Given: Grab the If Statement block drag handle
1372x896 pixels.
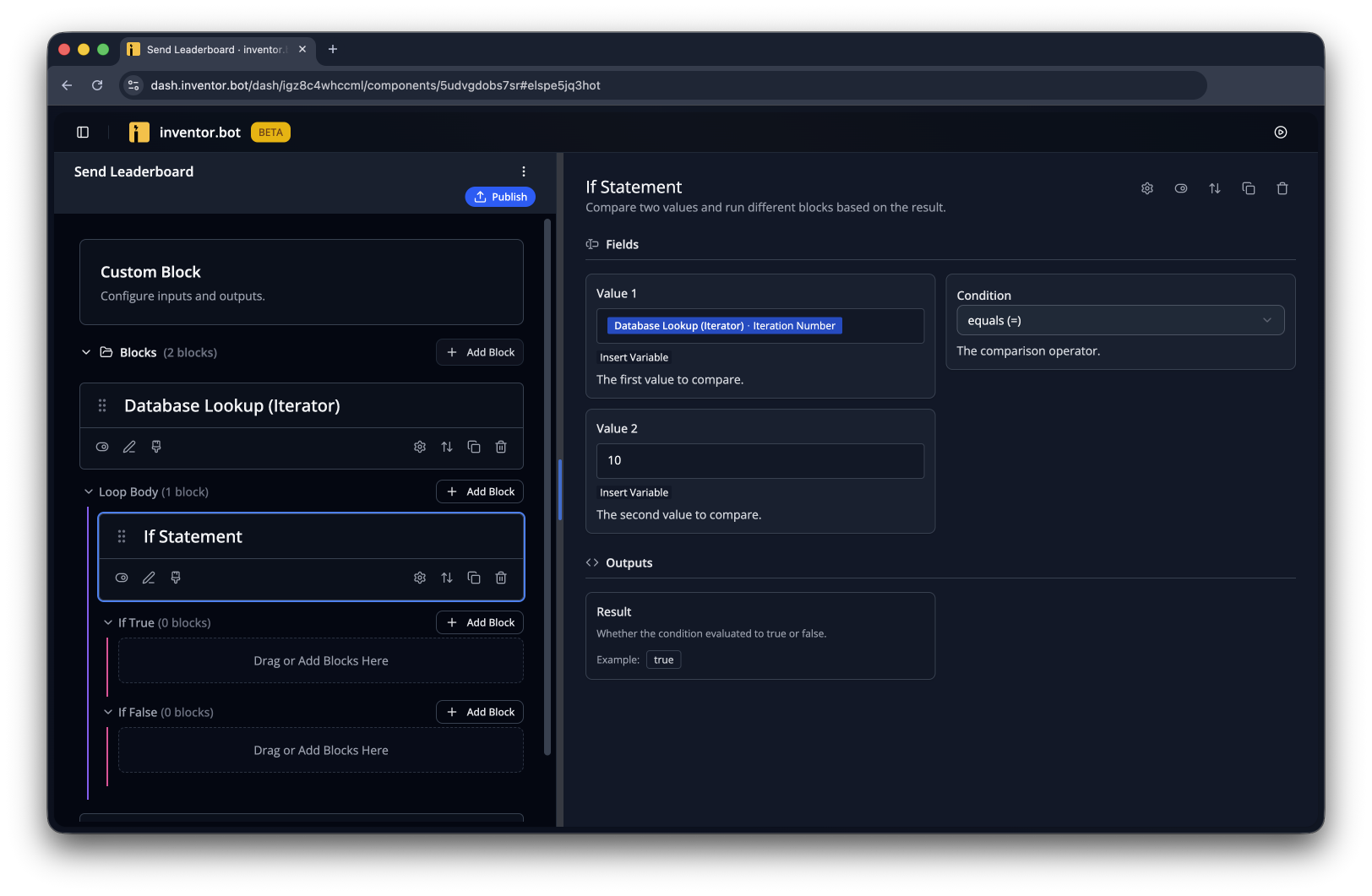Looking at the screenshot, I should coord(122,536).
